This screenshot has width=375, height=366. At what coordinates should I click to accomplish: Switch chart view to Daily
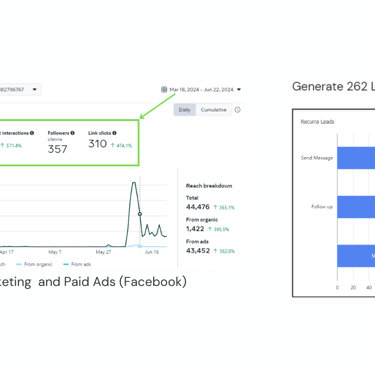(x=184, y=110)
